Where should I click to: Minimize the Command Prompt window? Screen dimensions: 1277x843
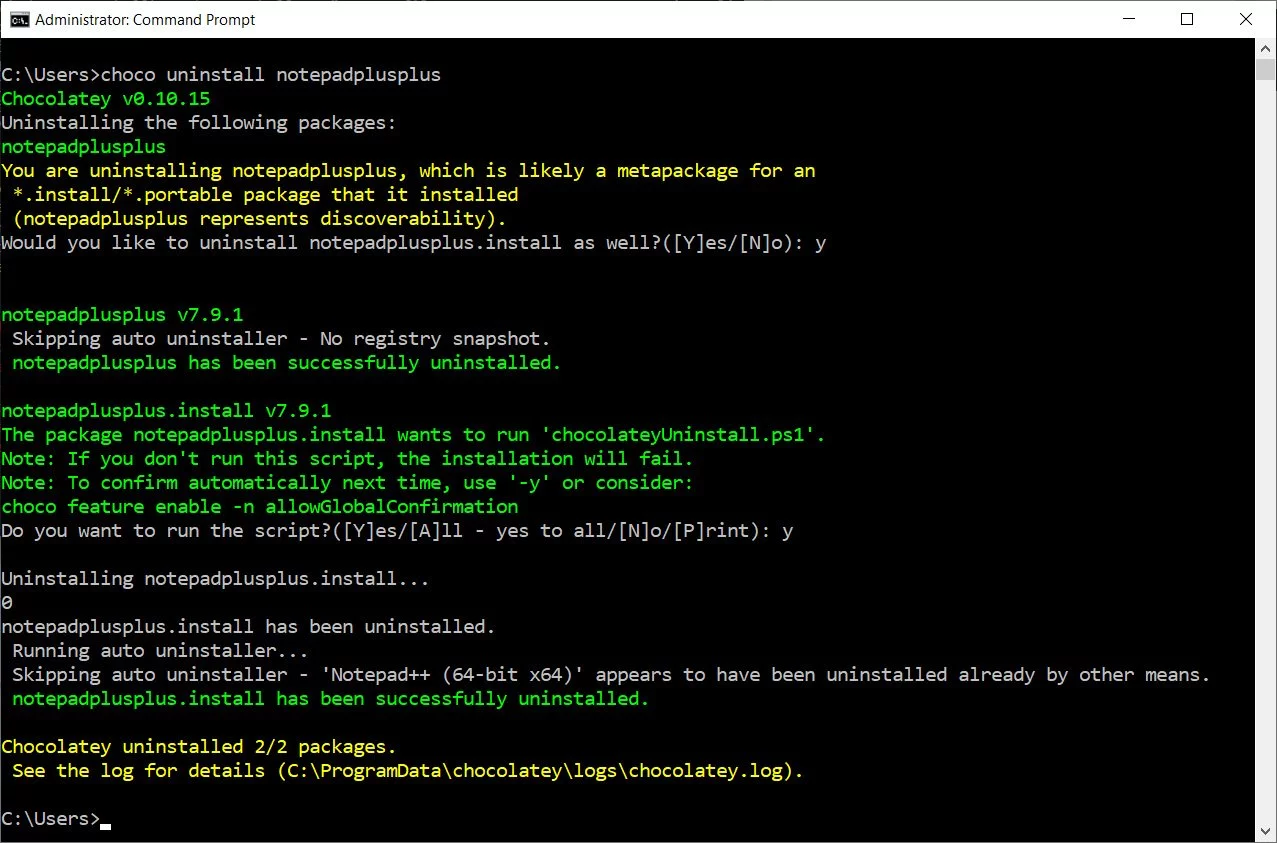[x=1128, y=19]
